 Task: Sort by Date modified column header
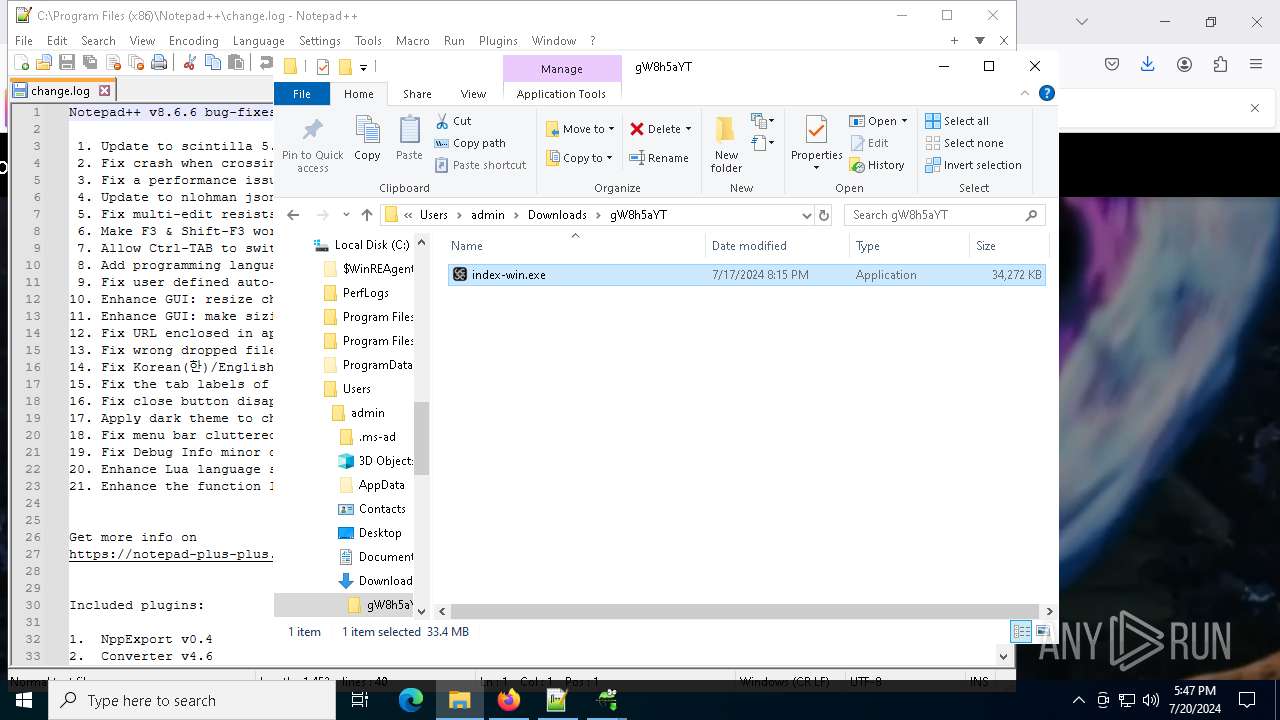[x=778, y=246]
